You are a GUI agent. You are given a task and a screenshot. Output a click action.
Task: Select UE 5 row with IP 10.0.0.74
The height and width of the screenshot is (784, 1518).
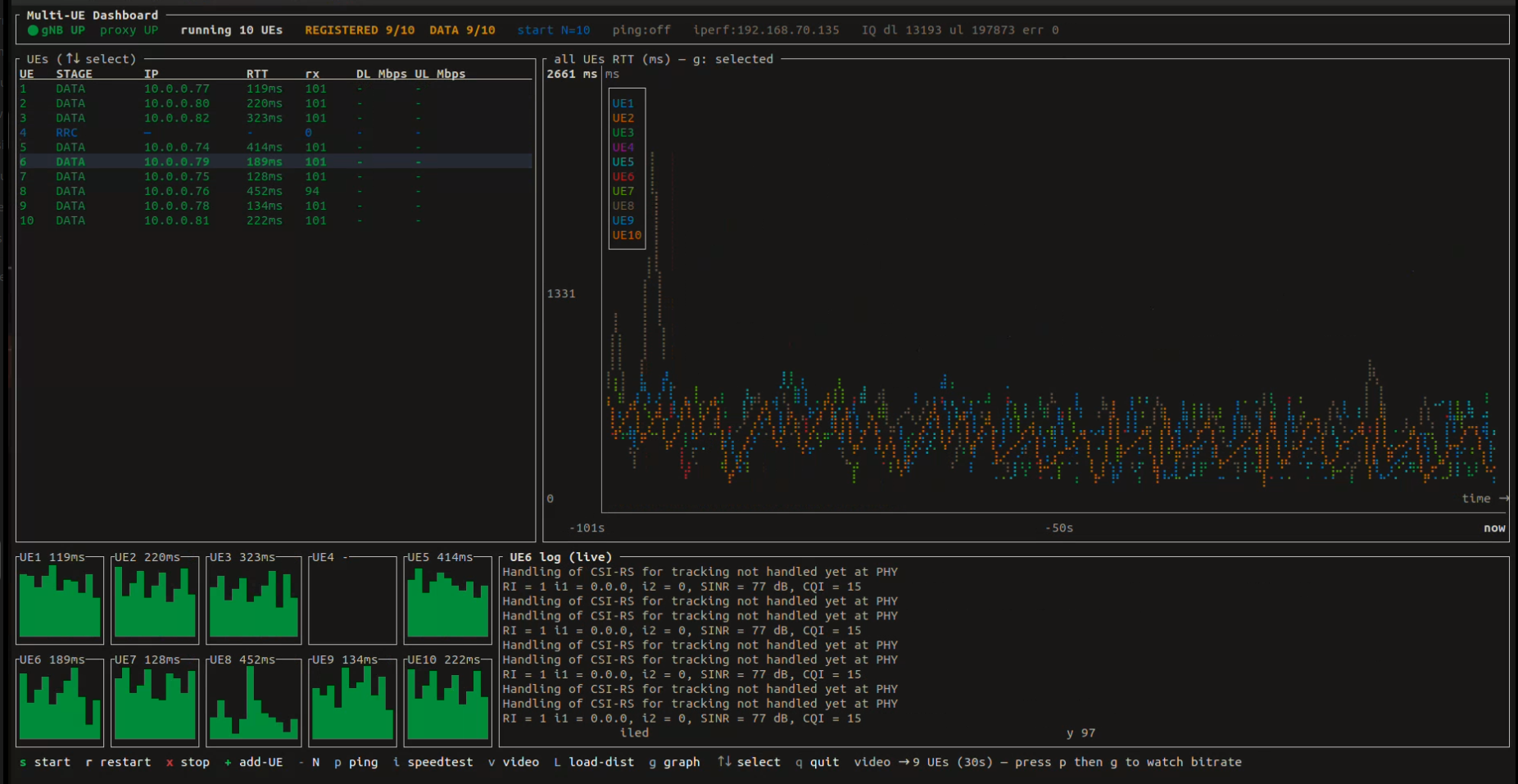tap(274, 147)
